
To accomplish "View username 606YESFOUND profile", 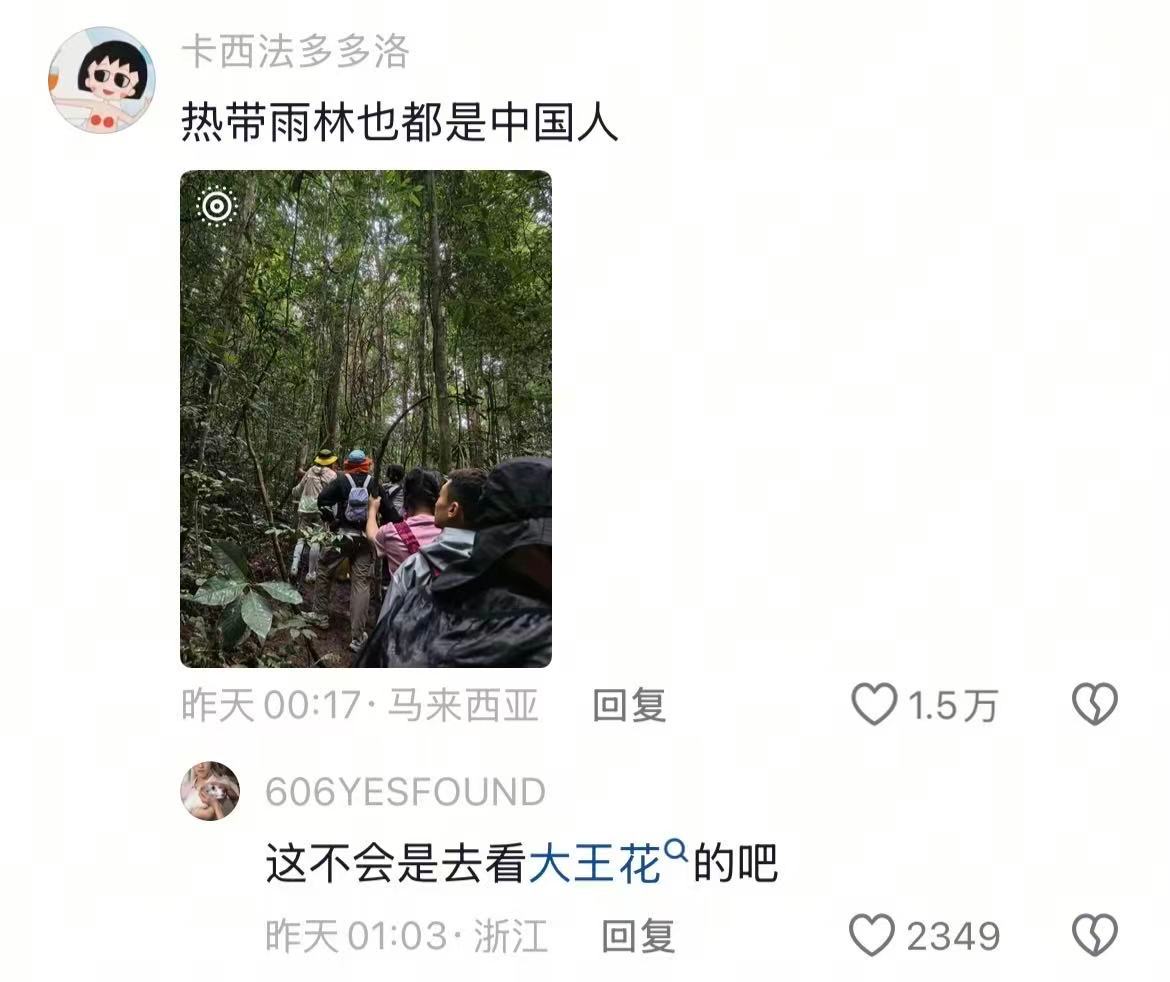I will coord(405,792).
